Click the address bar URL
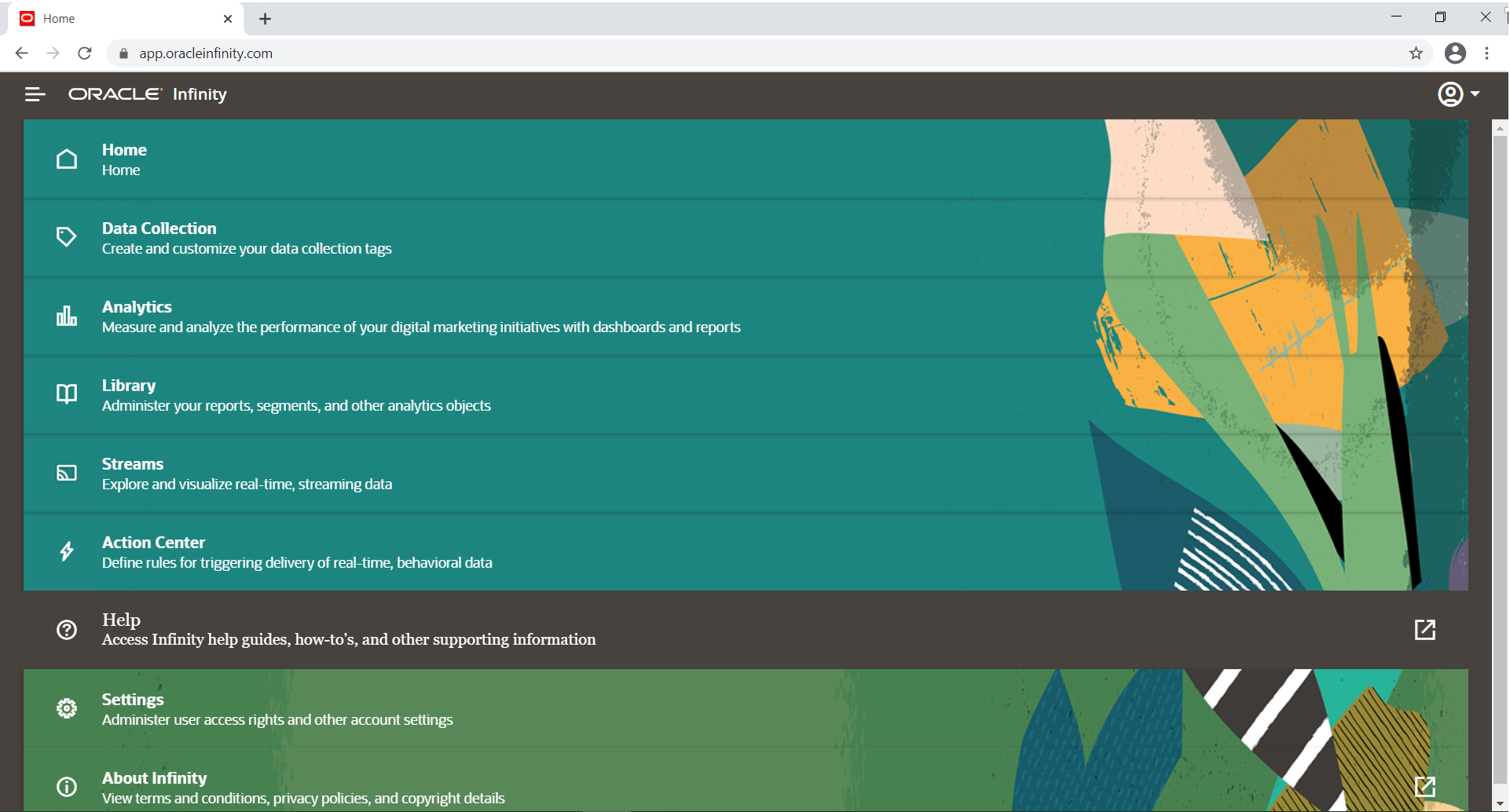 tap(206, 53)
